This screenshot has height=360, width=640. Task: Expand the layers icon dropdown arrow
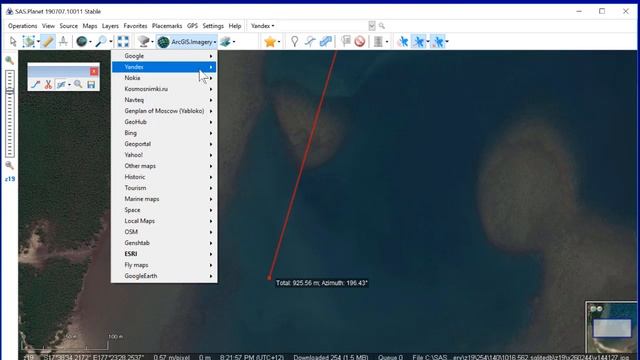tap(234, 42)
